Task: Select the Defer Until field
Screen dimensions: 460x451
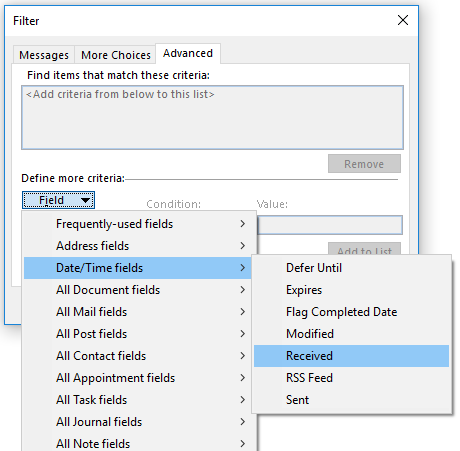Action: [351, 268]
